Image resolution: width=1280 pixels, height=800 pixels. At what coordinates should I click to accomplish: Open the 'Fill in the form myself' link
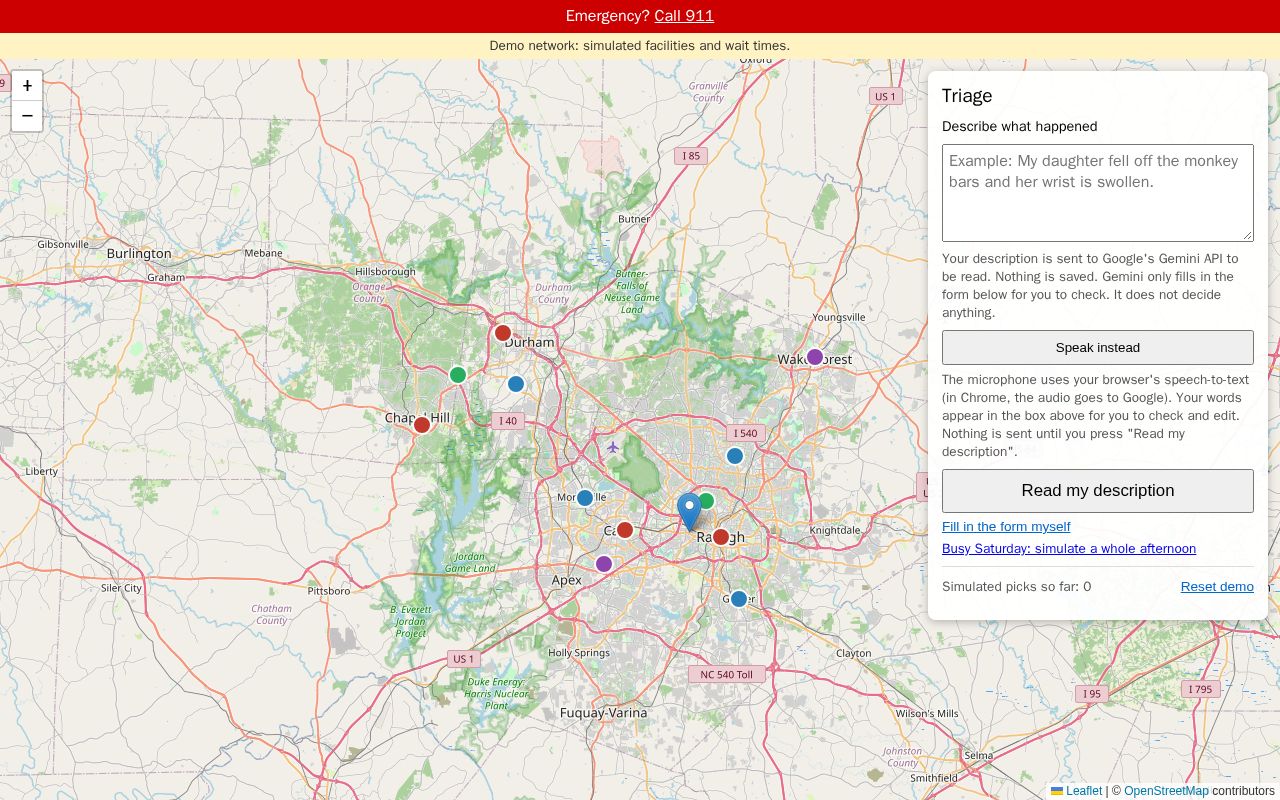1006,527
